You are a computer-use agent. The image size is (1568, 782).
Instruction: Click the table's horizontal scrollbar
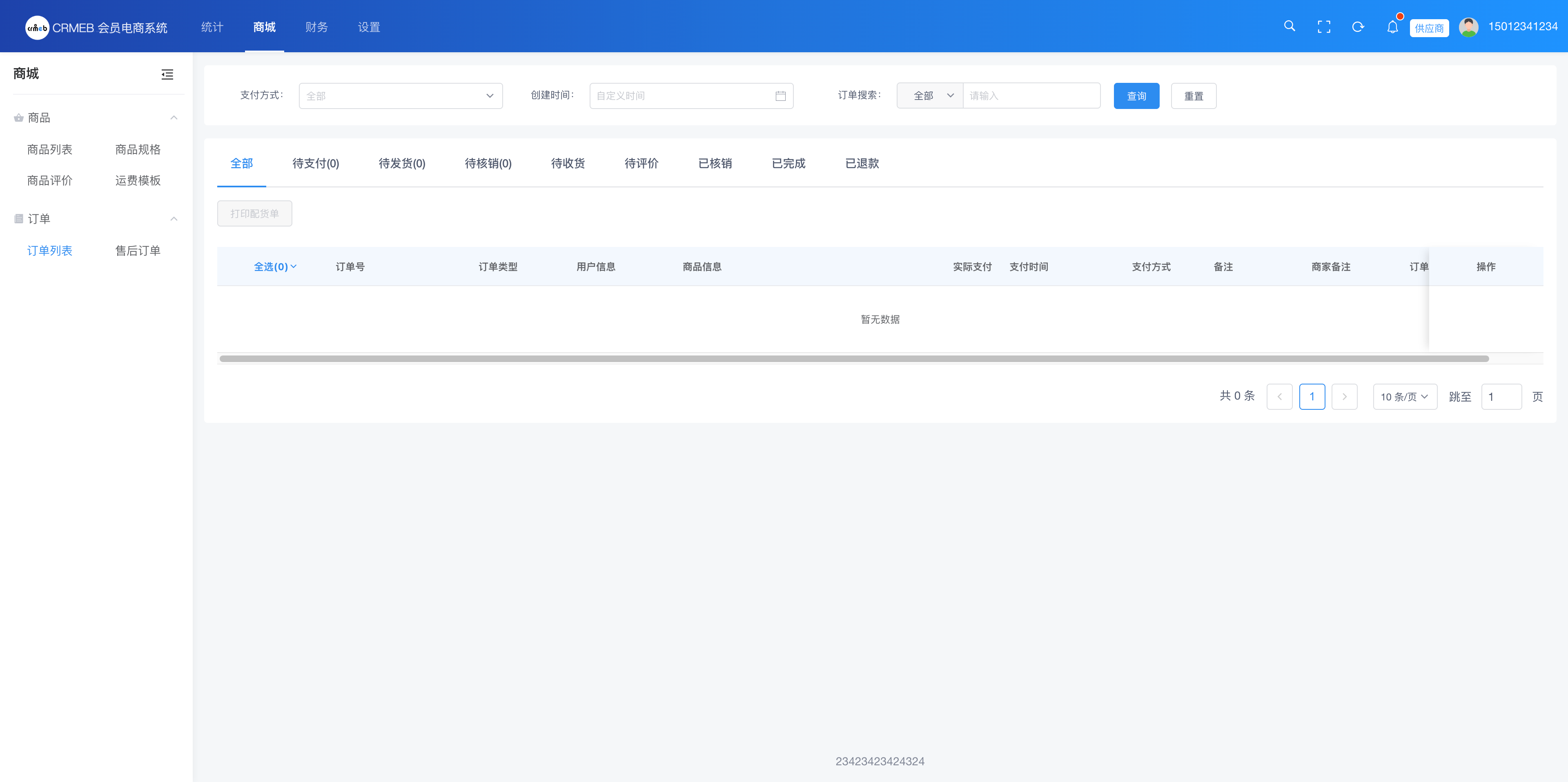click(853, 359)
